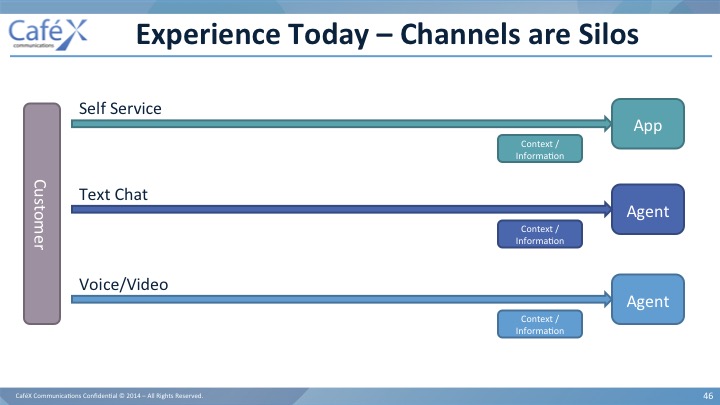Screen dimensions: 720x405
Task: Select the Context / Information box under Self Service
Action: point(540,149)
